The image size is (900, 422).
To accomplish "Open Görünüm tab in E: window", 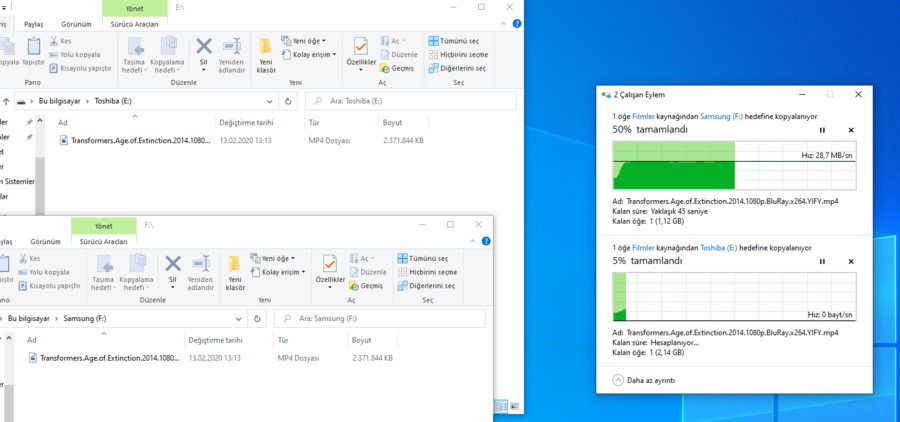I will click(76, 24).
